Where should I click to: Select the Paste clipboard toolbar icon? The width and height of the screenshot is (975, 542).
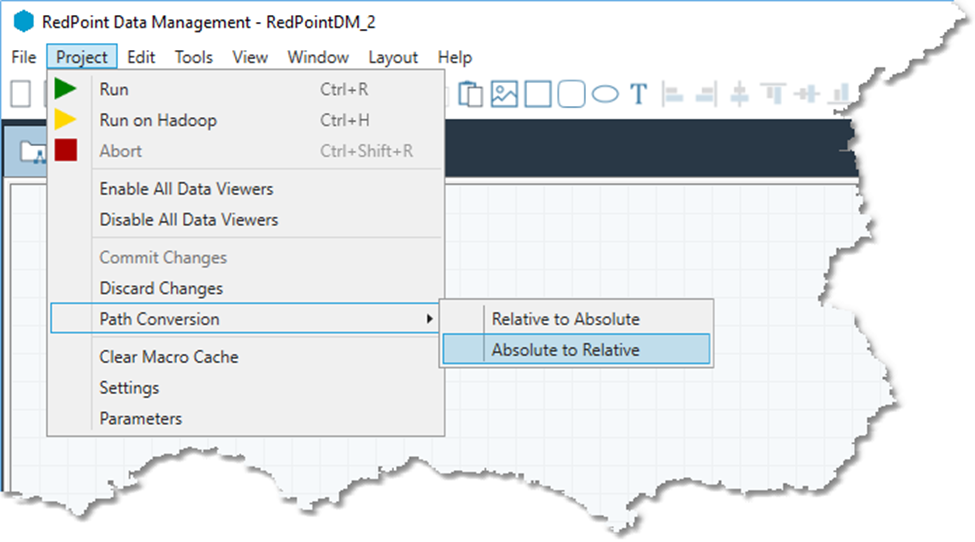pos(470,94)
